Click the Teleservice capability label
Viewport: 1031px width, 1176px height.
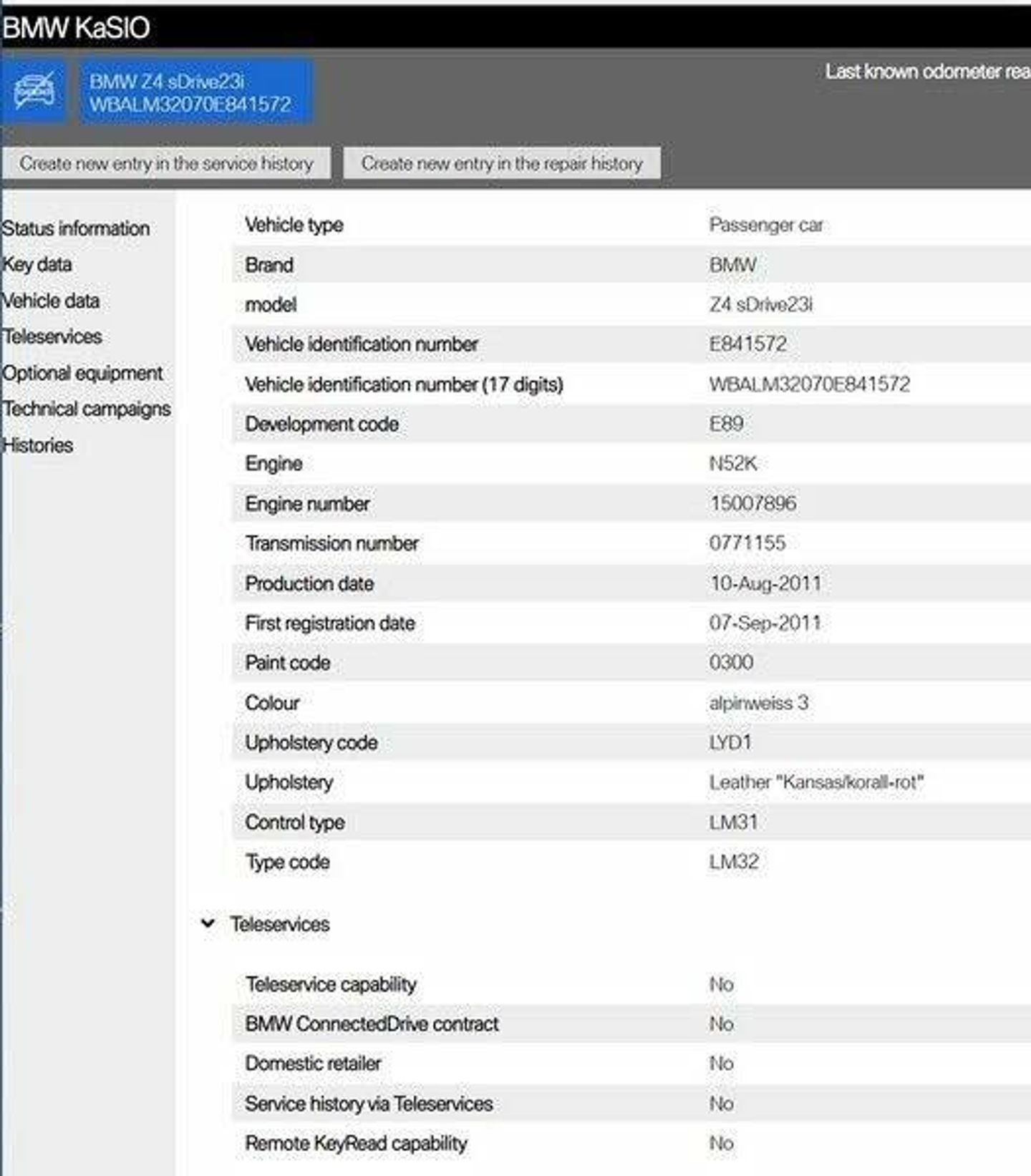click(x=331, y=985)
